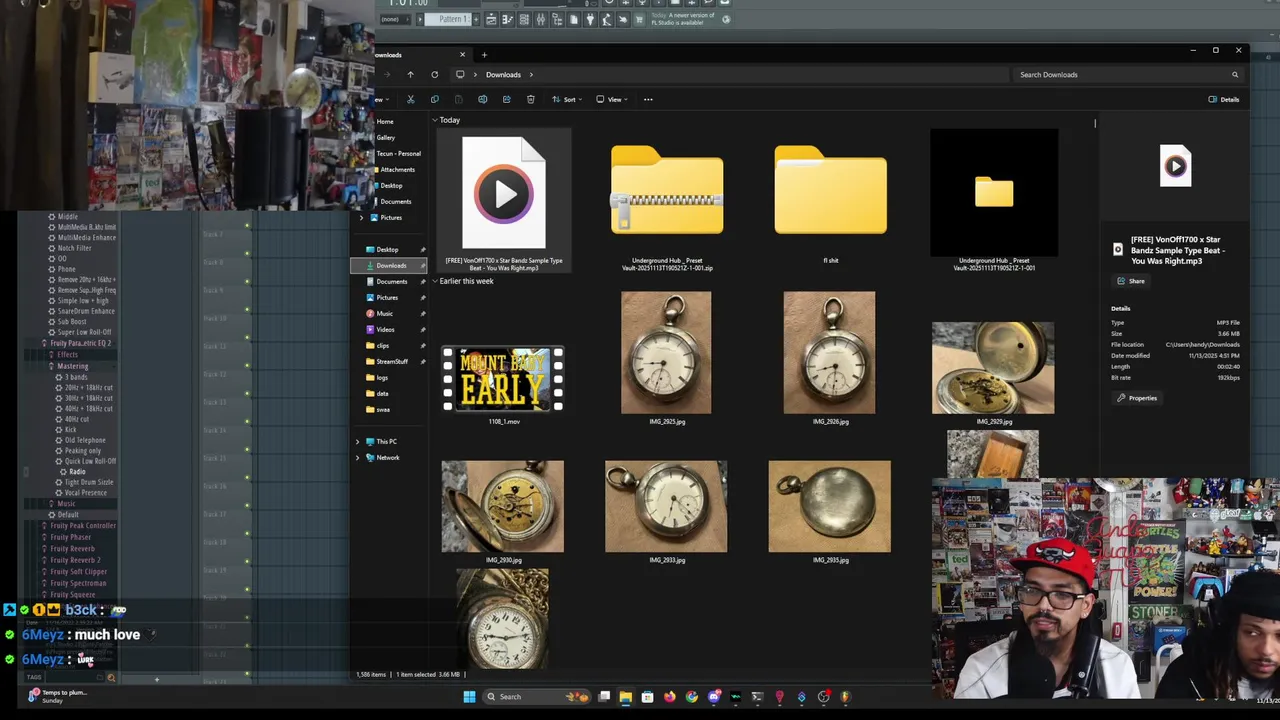Open FL Studio fruit icon on taskbar
The height and width of the screenshot is (720, 1280).
coord(845,697)
